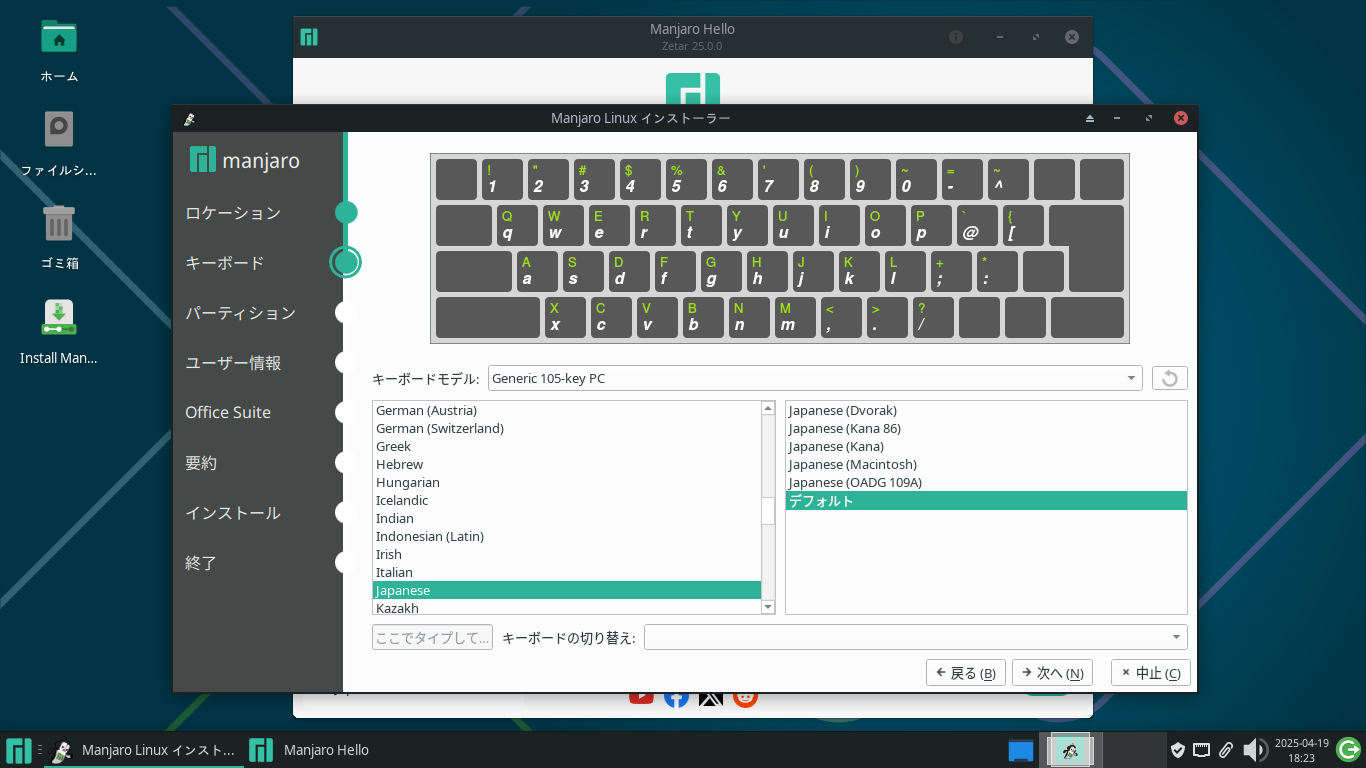
Task: Choose the Japanese (Dvorak) variant
Action: pyautogui.click(x=986, y=410)
